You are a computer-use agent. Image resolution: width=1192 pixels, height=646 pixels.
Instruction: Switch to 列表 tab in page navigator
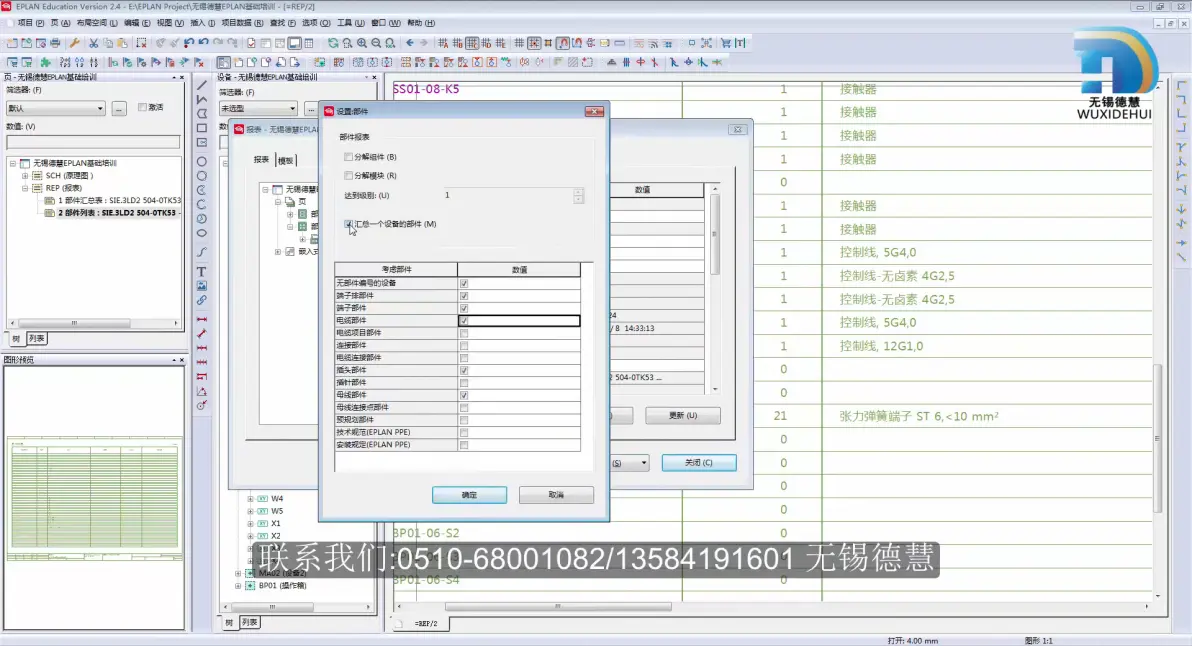(x=36, y=339)
